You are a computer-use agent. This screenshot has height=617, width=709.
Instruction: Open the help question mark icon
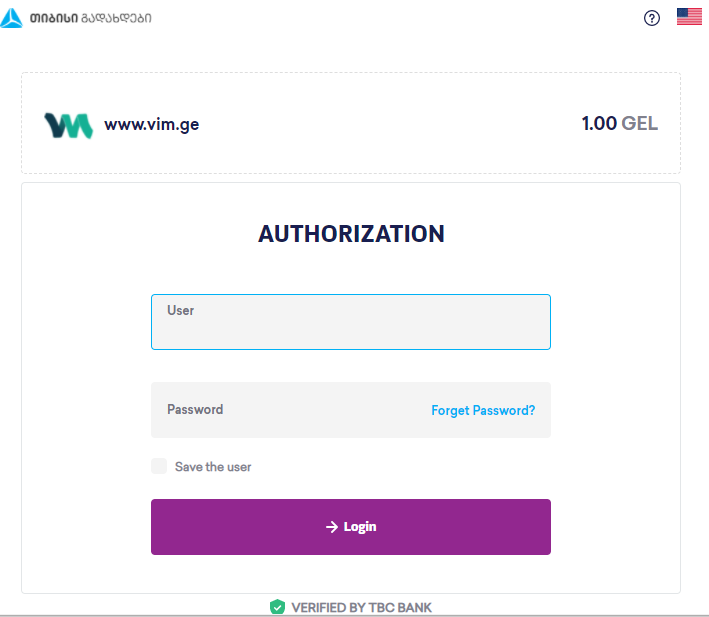[652, 18]
